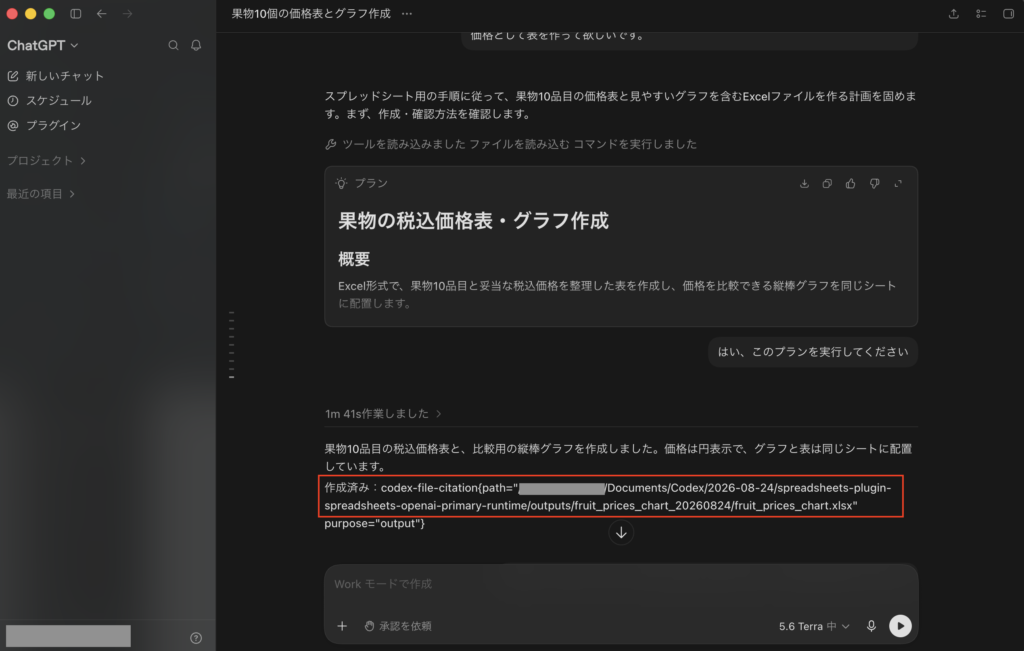Click the user account name at sidebar bottom

coord(68,636)
